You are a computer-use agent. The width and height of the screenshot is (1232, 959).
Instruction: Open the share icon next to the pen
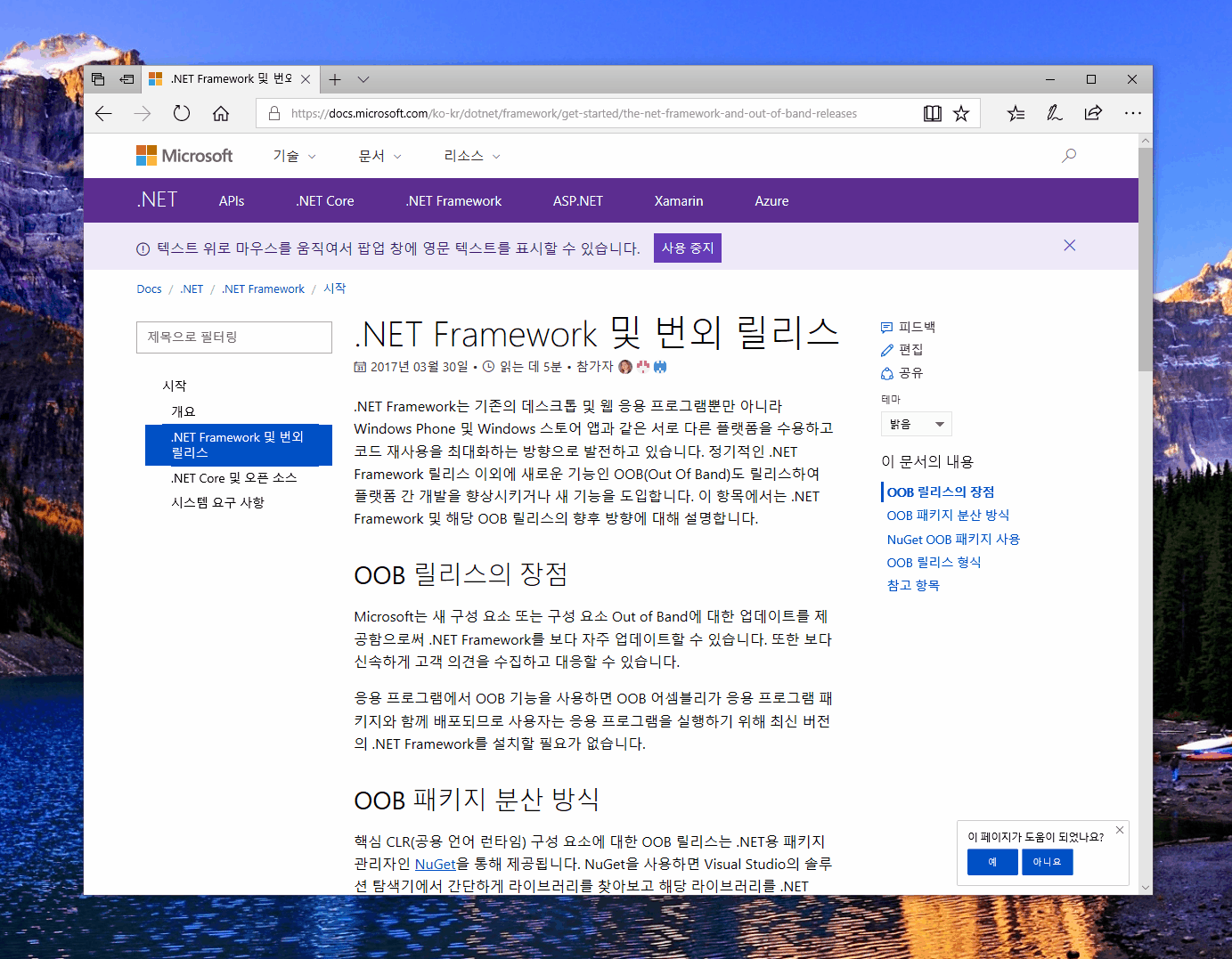click(1093, 113)
